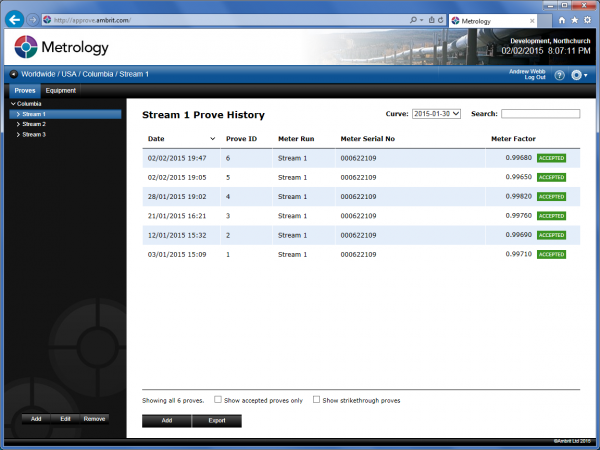Click the USA breadcrumb link
Screen dimensions: 600x450
point(69,74)
